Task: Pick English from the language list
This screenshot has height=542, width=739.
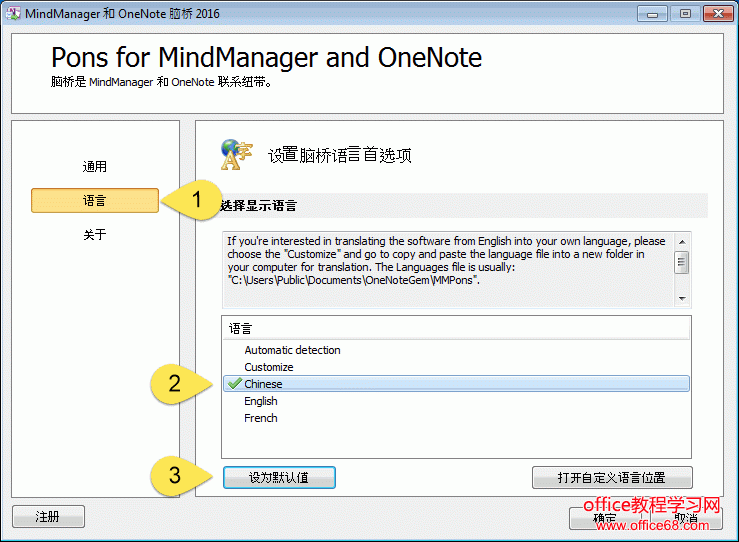Action: 261,401
